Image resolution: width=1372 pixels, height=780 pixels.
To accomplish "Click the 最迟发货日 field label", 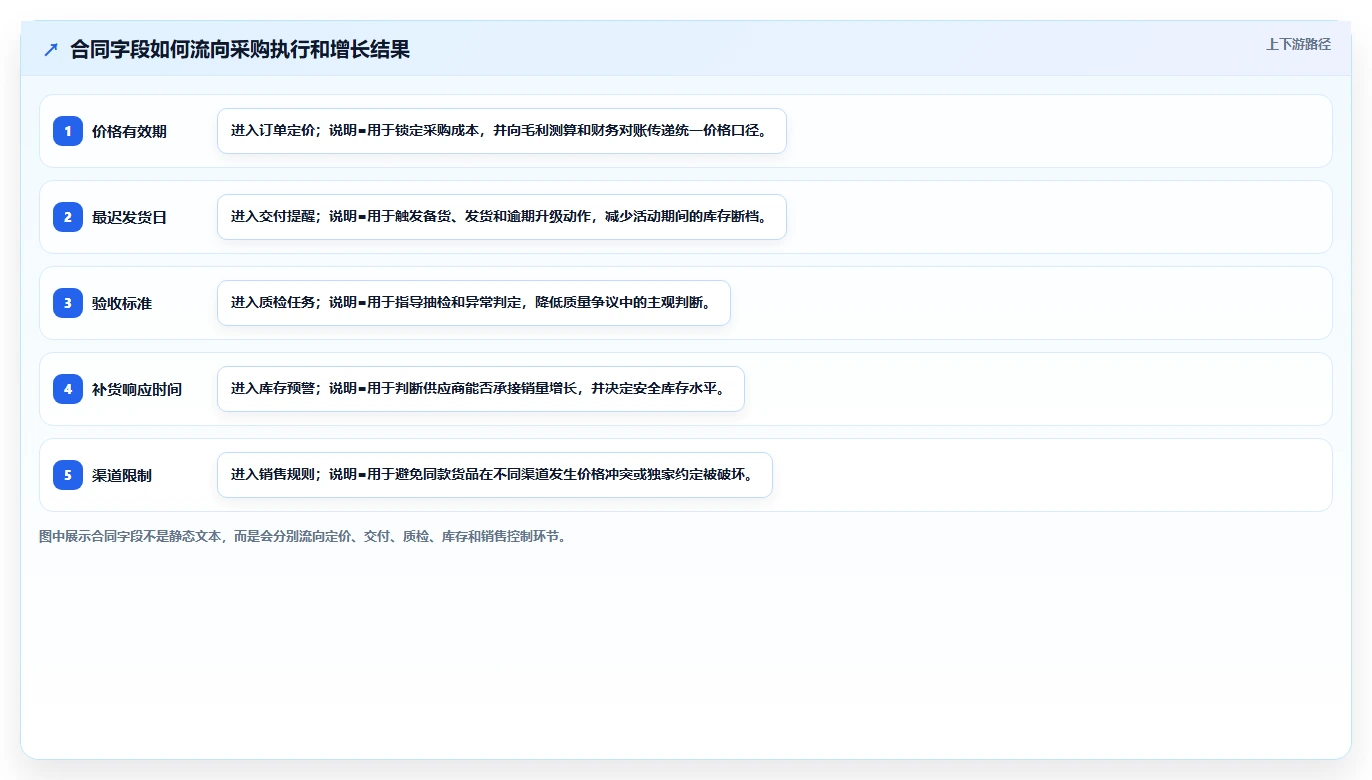I will pos(129,218).
